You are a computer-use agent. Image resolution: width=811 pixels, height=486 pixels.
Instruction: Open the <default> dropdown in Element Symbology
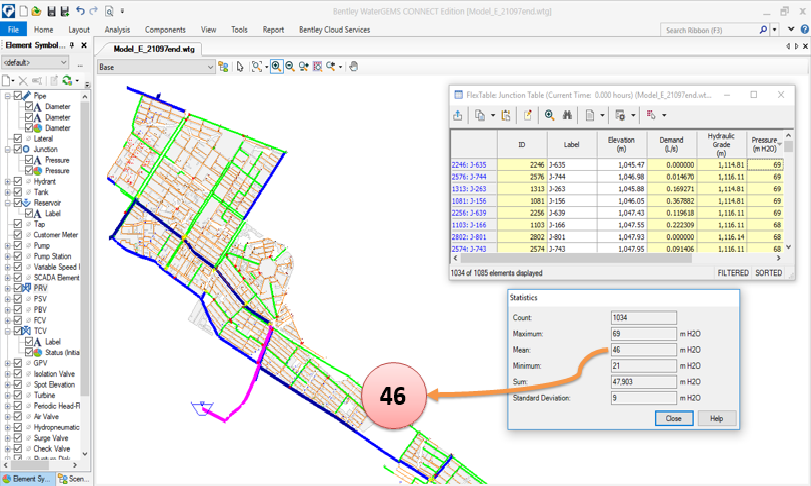[x=35, y=63]
